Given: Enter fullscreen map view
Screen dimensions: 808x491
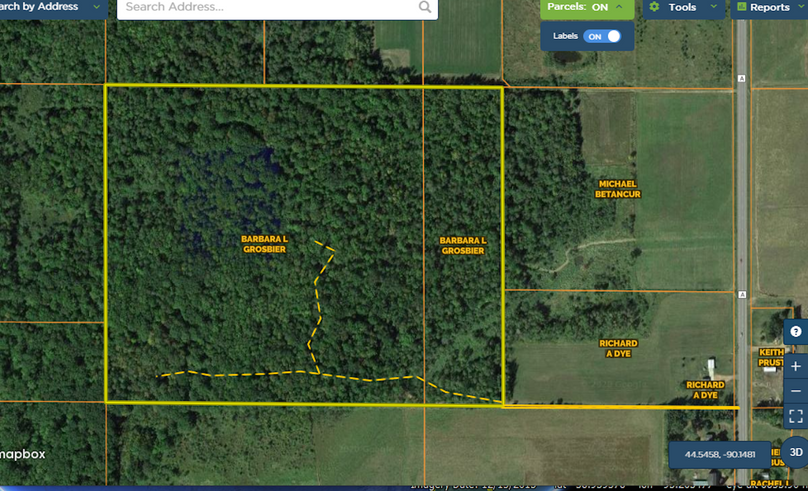Looking at the screenshot, I should tap(796, 416).
